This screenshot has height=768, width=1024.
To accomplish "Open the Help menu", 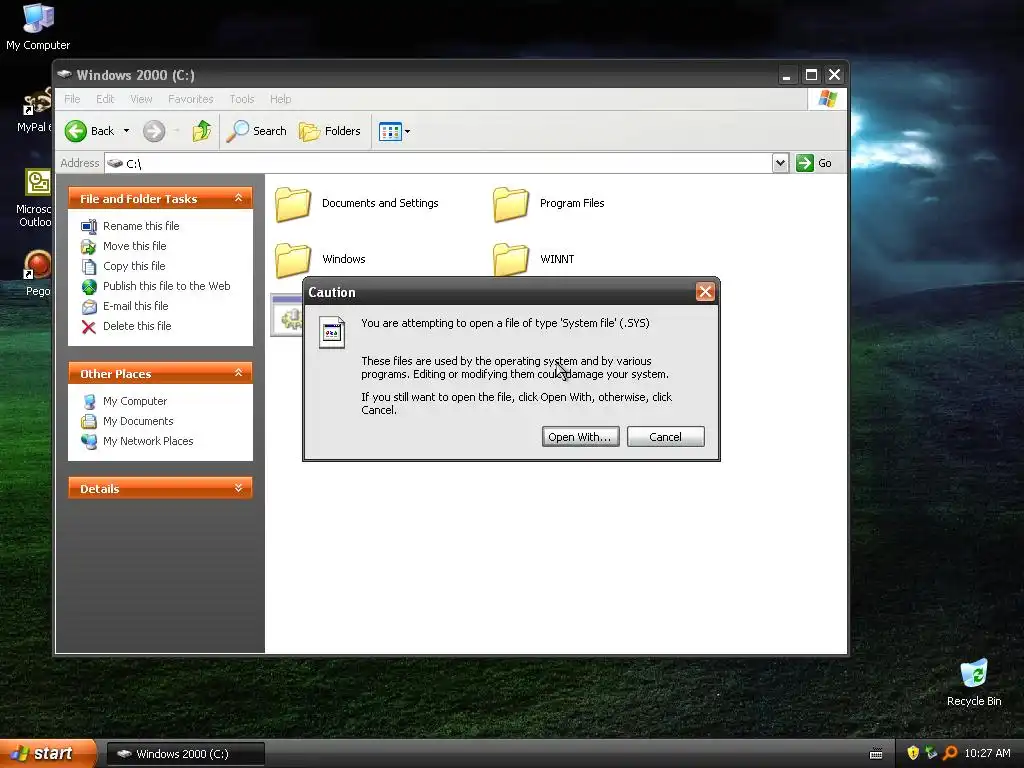I will pos(281,99).
